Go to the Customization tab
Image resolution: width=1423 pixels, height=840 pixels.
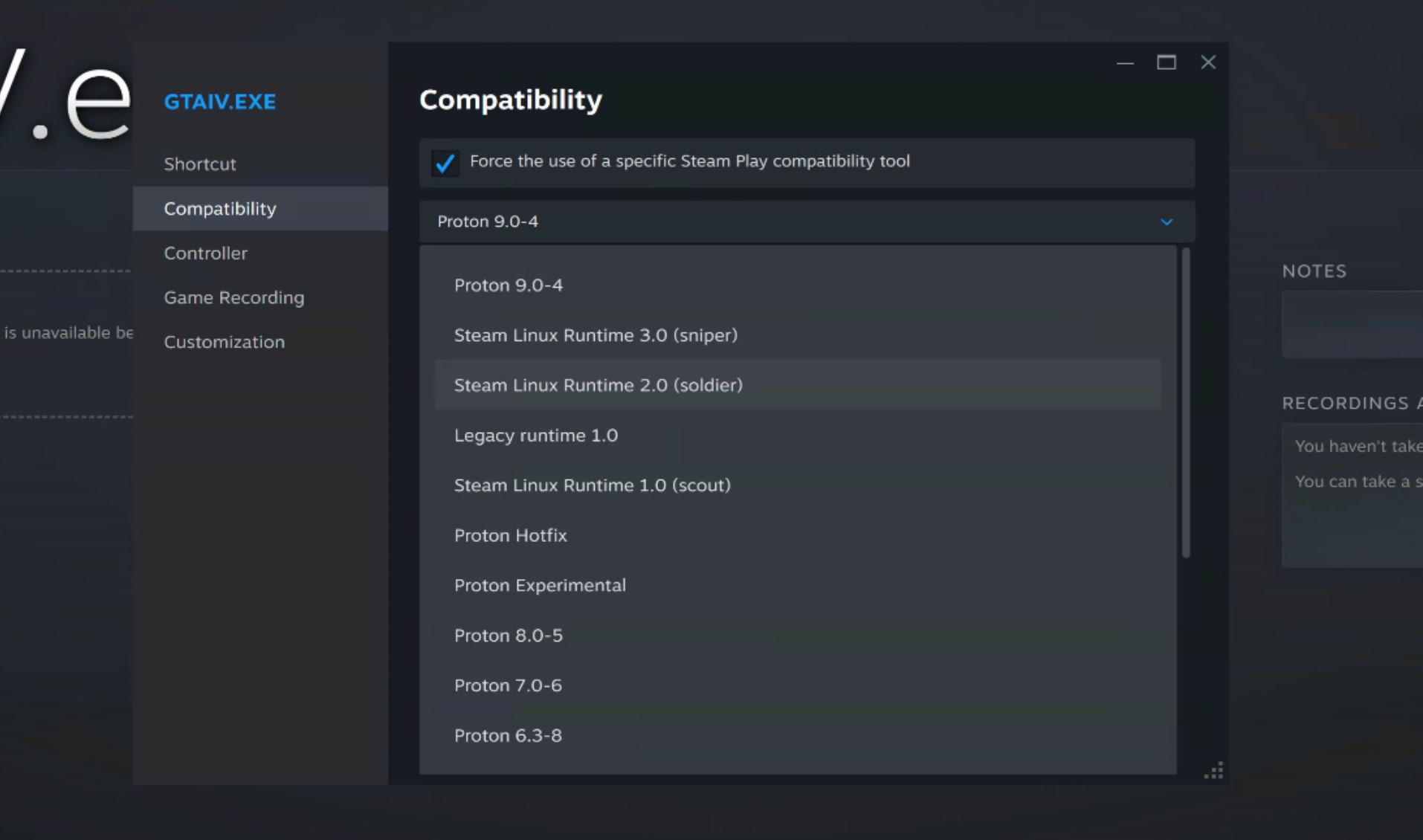(224, 342)
